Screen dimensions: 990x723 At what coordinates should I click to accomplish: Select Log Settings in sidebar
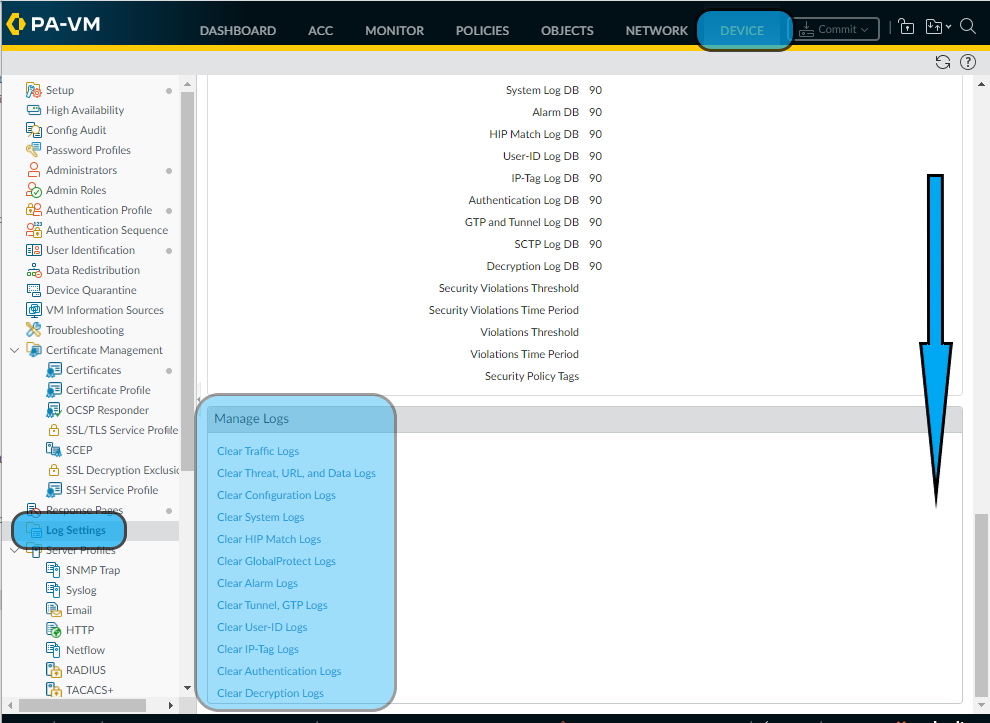pyautogui.click(x=76, y=530)
